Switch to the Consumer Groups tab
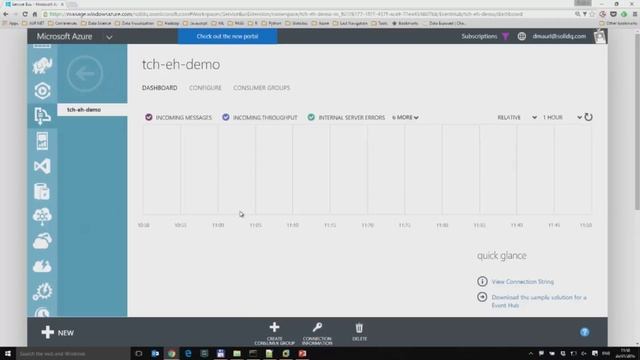 262,88
